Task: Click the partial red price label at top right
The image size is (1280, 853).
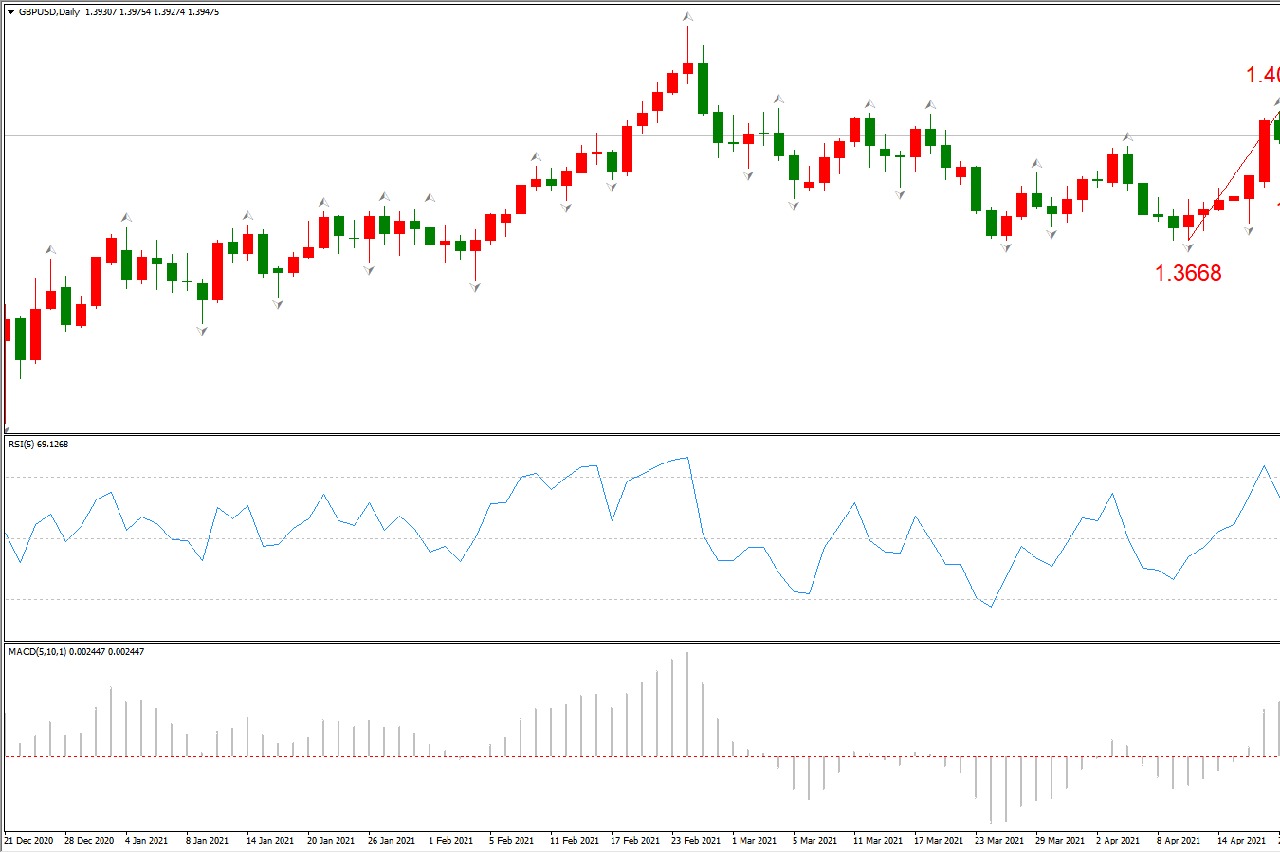Action: click(1262, 75)
